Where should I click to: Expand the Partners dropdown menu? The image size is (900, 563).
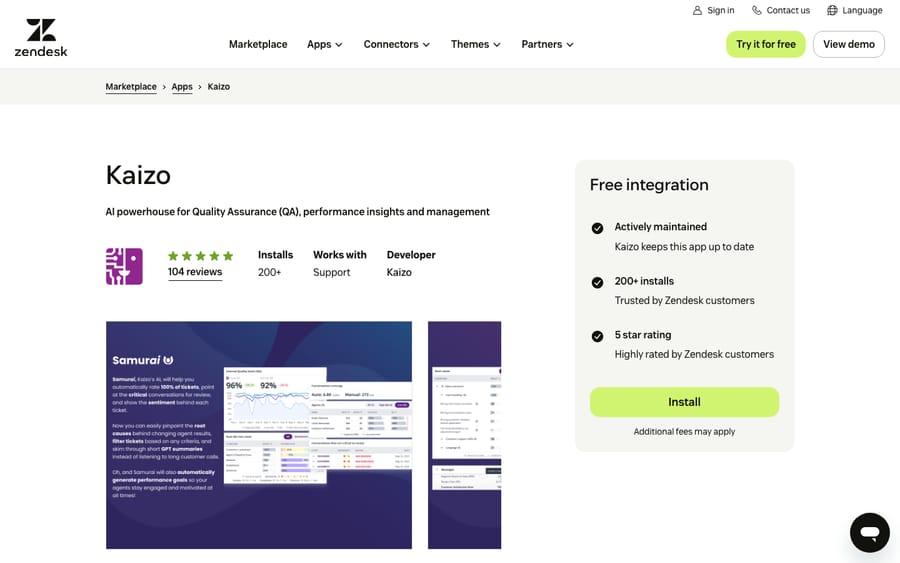[x=548, y=44]
